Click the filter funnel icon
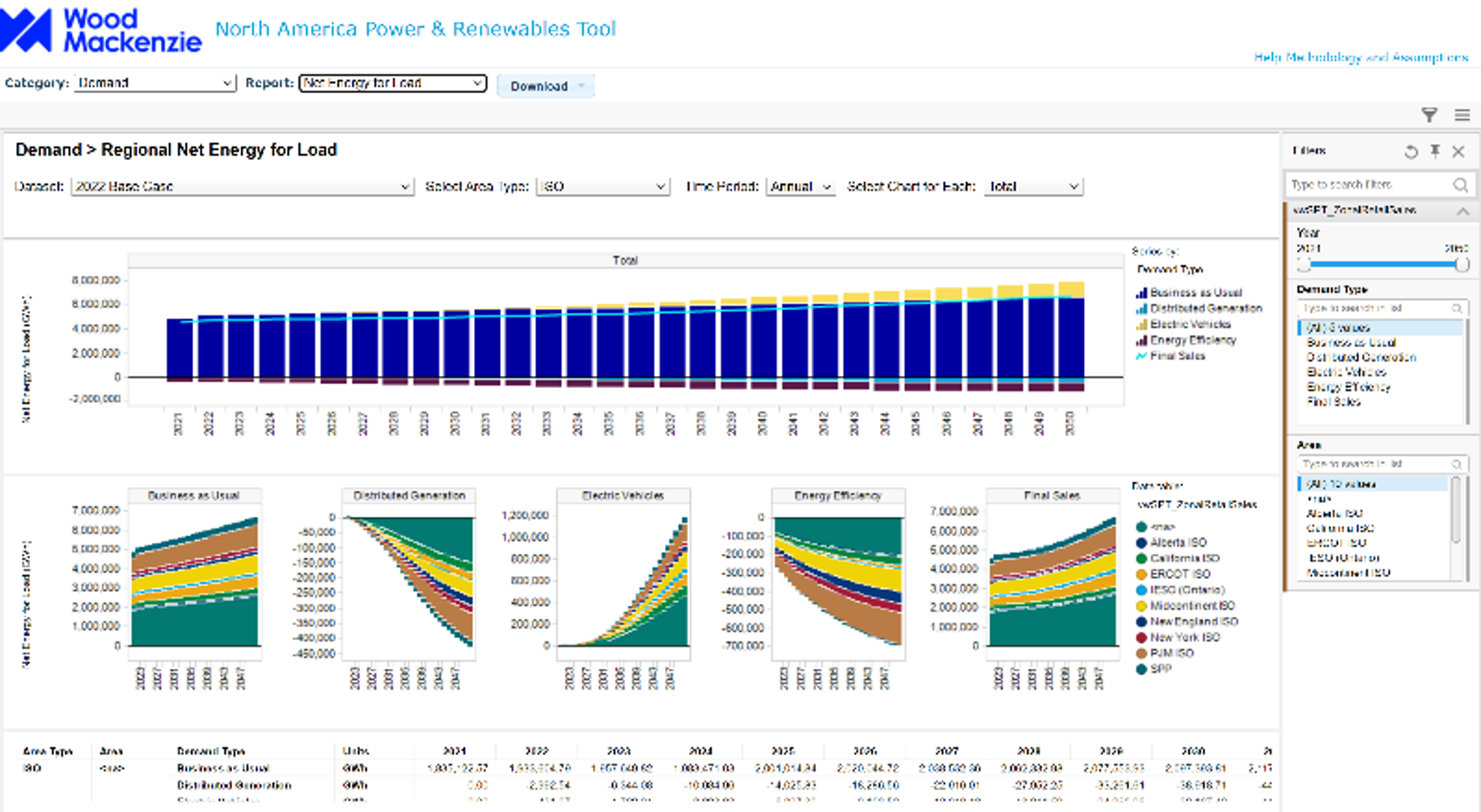The height and width of the screenshot is (812, 1481). point(1429,115)
